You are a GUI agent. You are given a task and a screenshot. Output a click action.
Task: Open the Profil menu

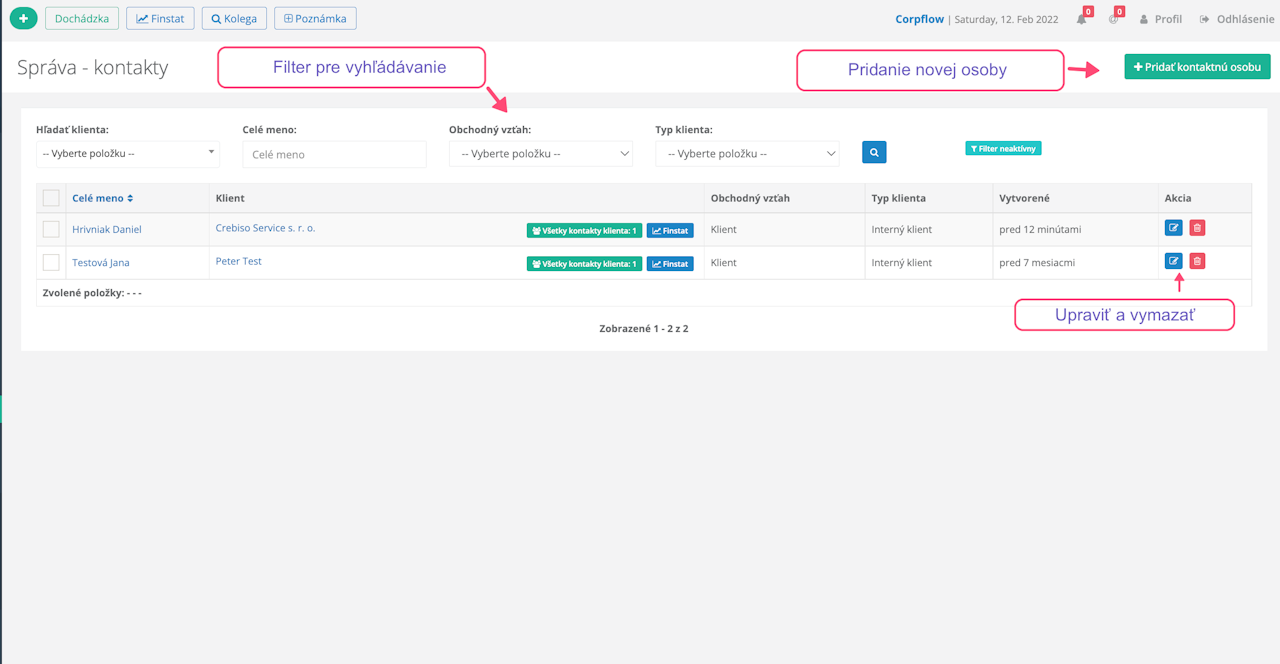point(1160,19)
